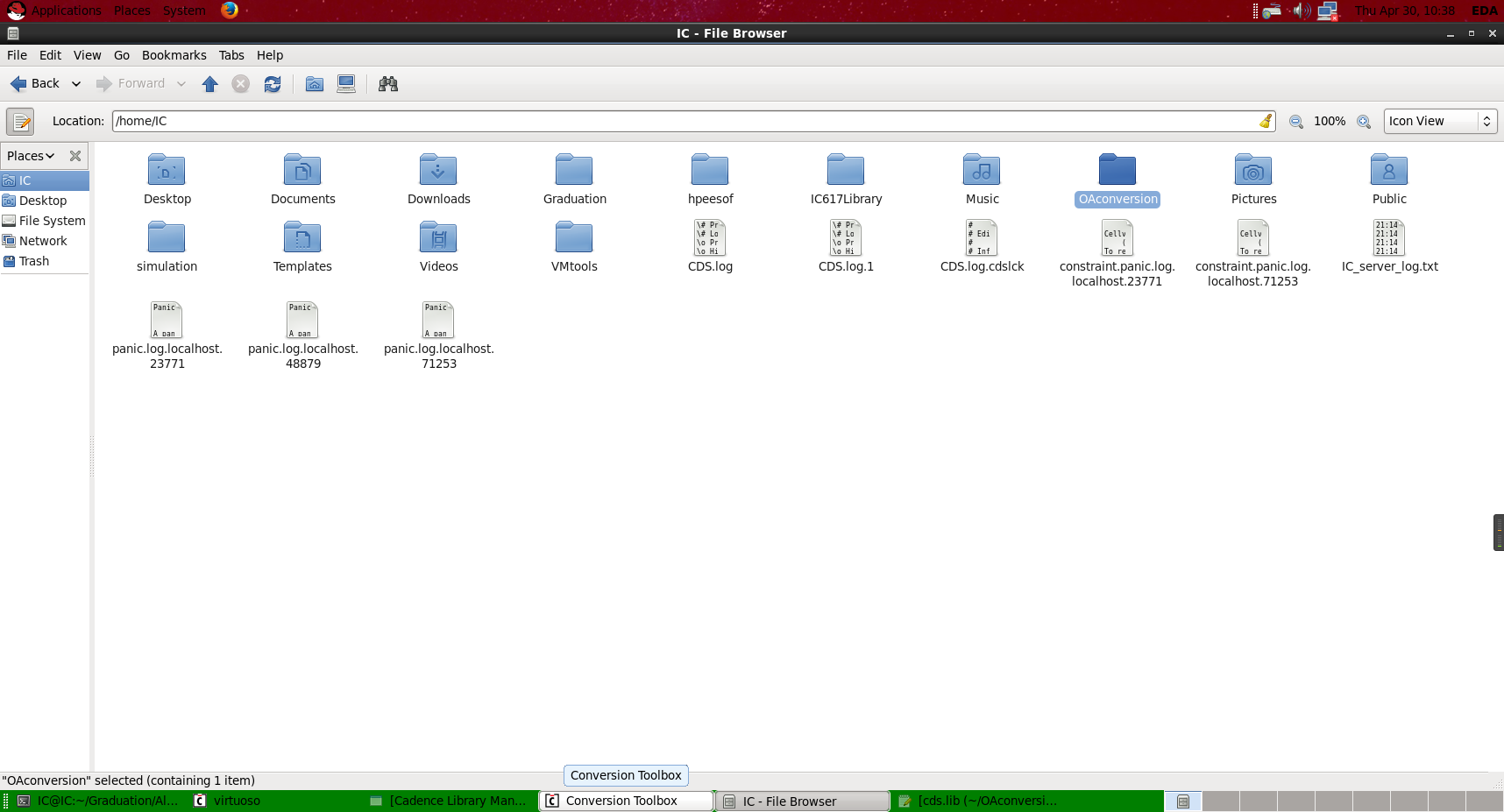1504x812 pixels.
Task: Open the Icon View mode selector
Action: point(1438,121)
